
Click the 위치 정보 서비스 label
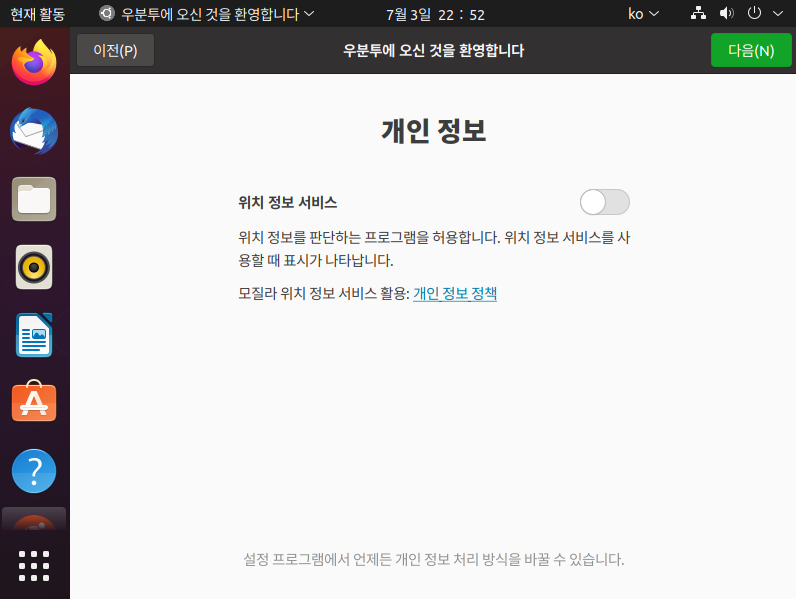287,203
